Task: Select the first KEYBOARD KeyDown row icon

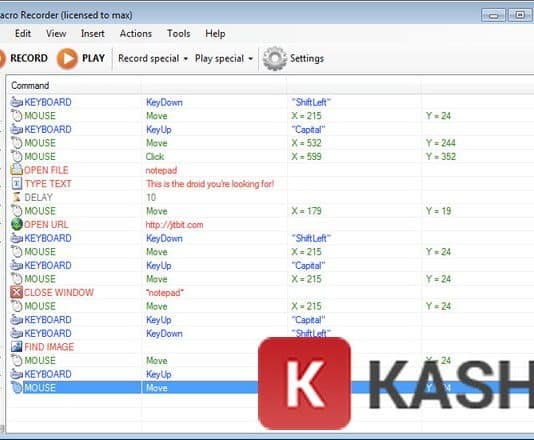Action: 16,102
